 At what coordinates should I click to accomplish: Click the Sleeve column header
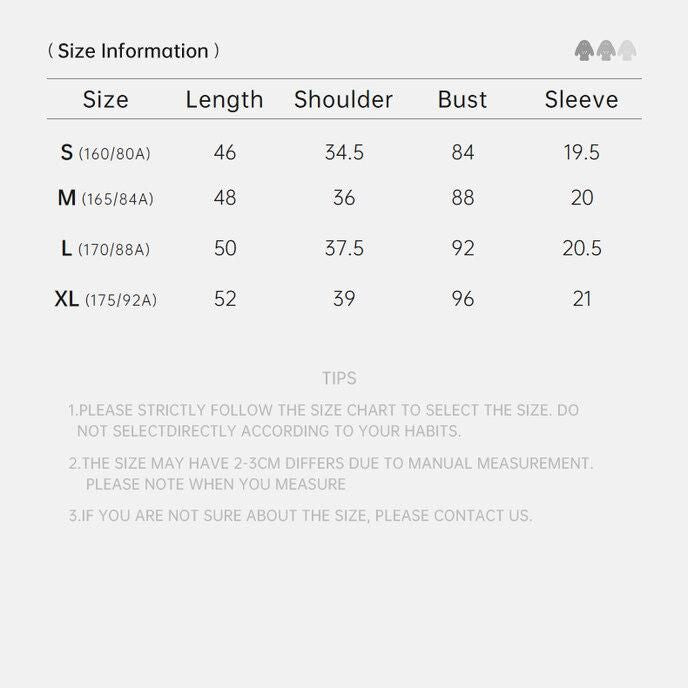(x=581, y=100)
